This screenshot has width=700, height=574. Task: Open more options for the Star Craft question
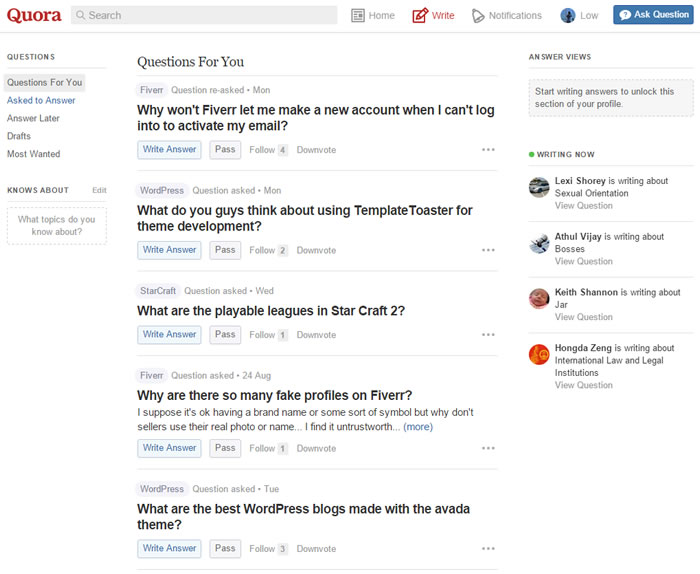coord(488,335)
